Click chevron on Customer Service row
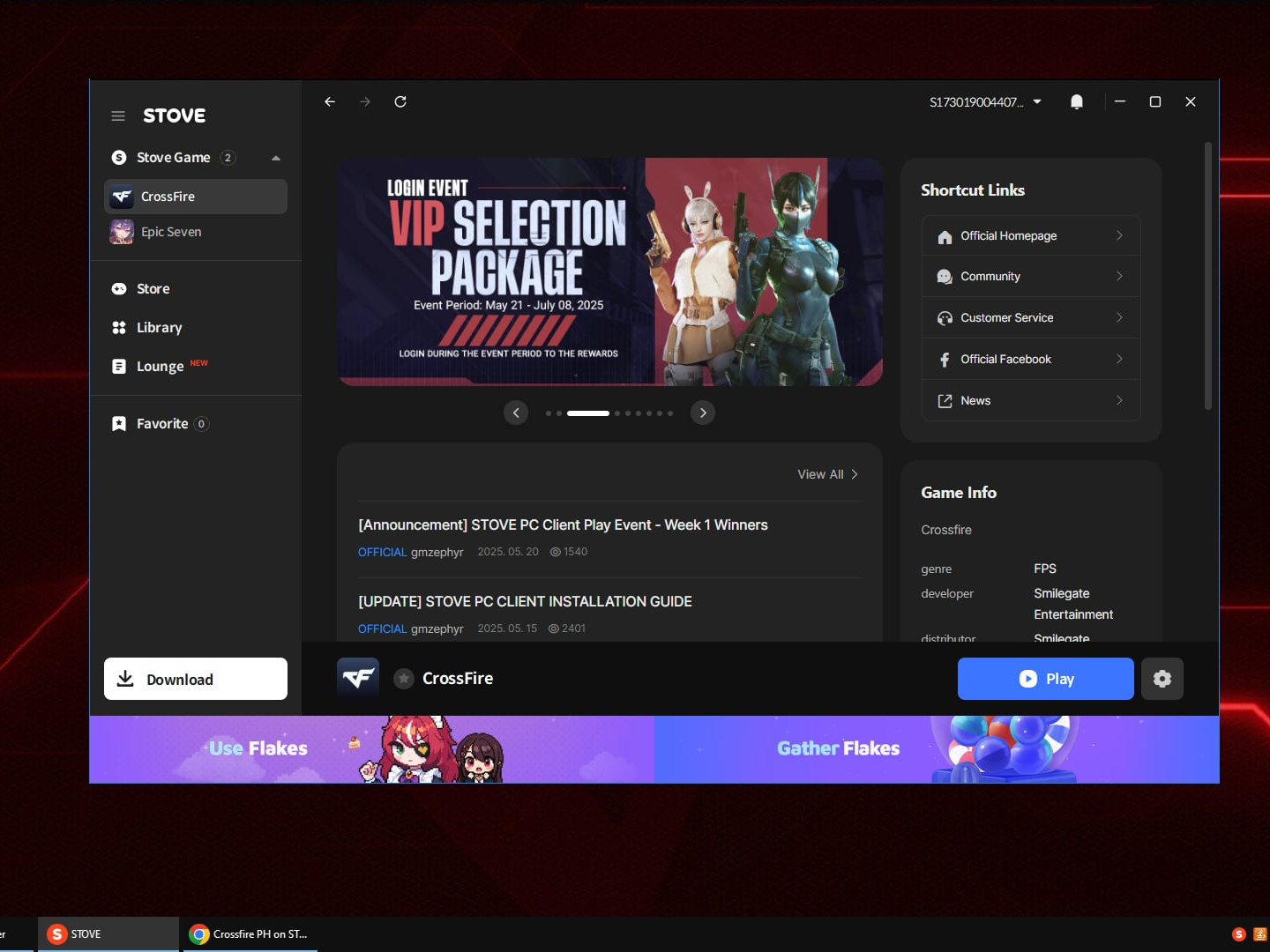 click(x=1119, y=317)
